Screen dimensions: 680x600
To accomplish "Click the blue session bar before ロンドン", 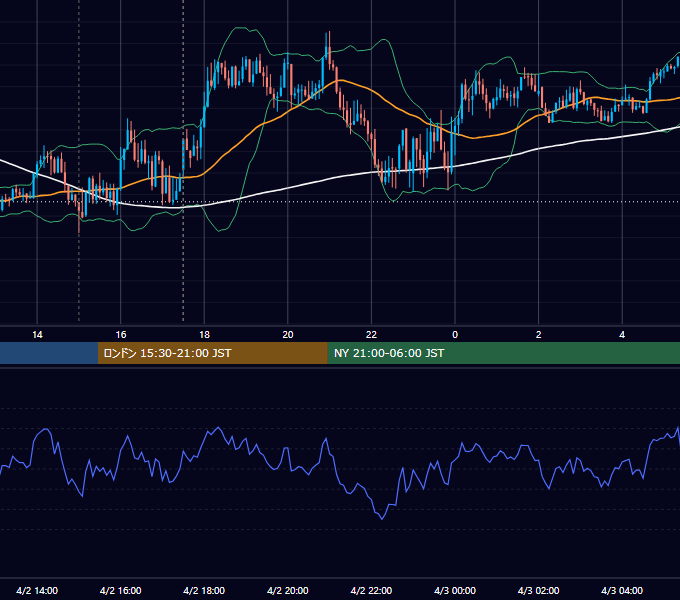I will [49, 353].
